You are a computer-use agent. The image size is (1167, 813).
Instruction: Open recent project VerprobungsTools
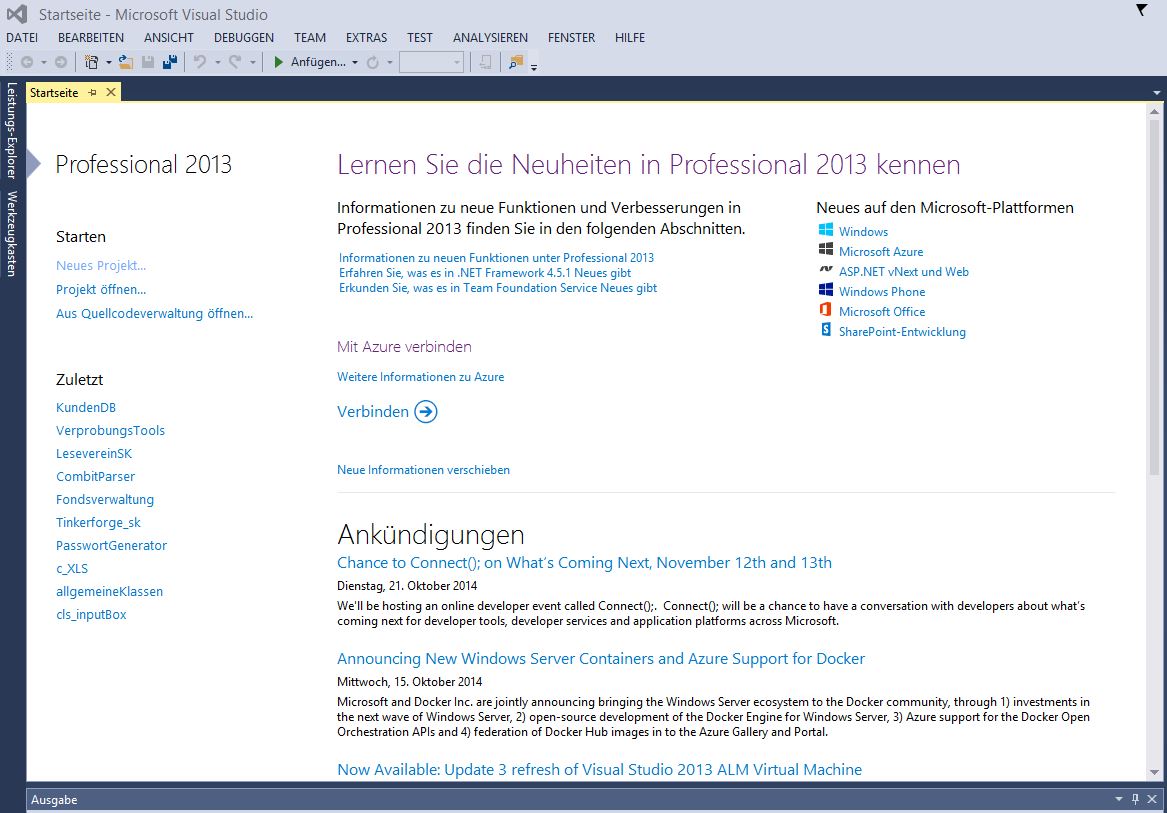pos(110,430)
